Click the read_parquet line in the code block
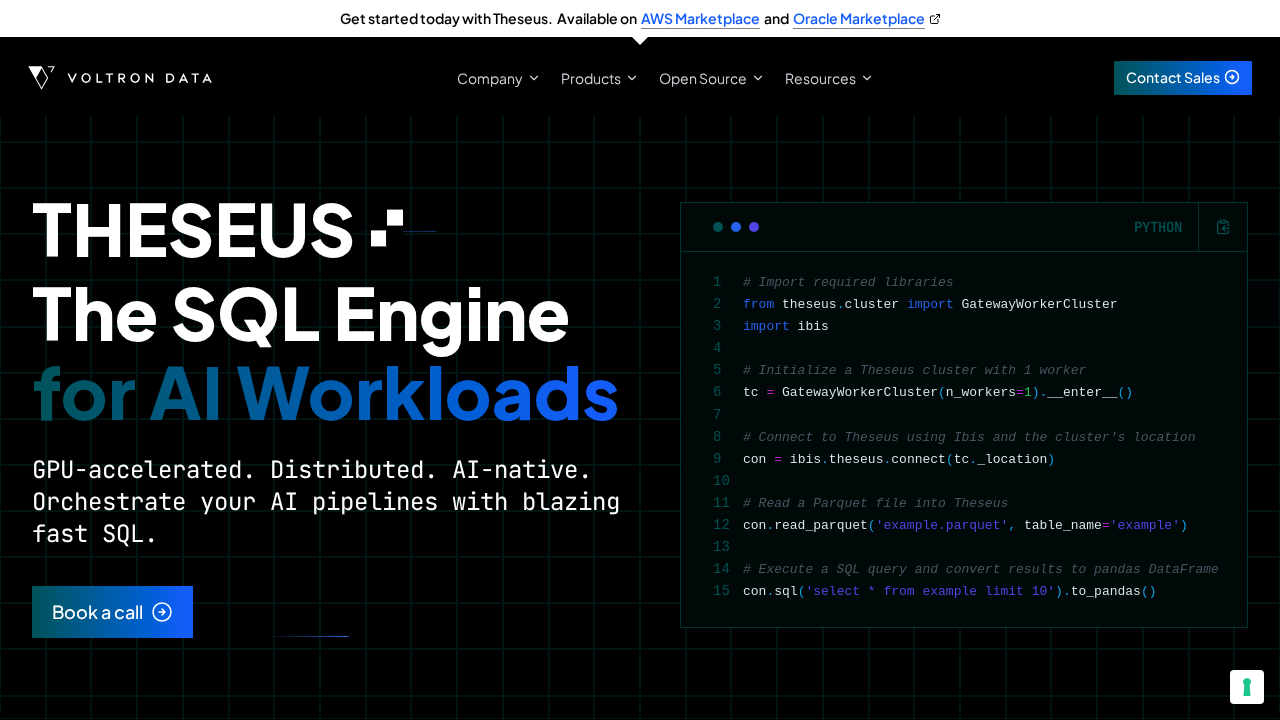The image size is (1280, 720). coord(964,525)
